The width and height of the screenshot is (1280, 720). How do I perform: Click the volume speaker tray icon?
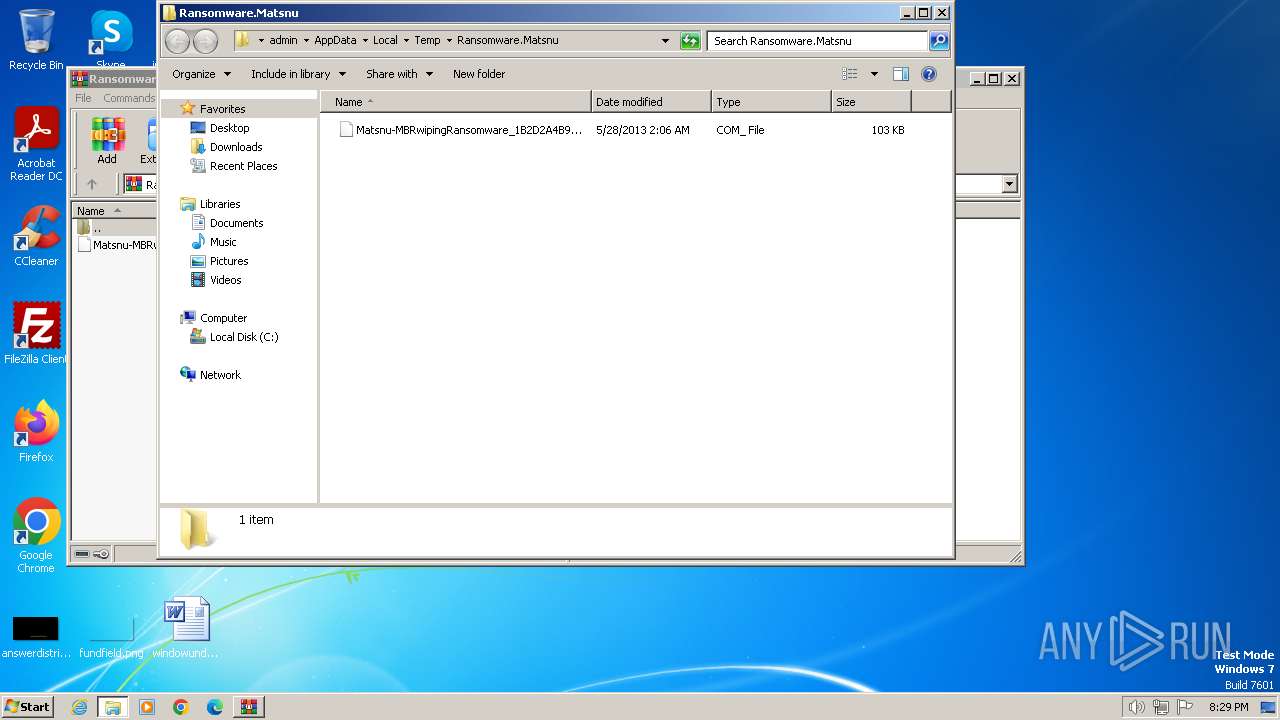point(1136,707)
